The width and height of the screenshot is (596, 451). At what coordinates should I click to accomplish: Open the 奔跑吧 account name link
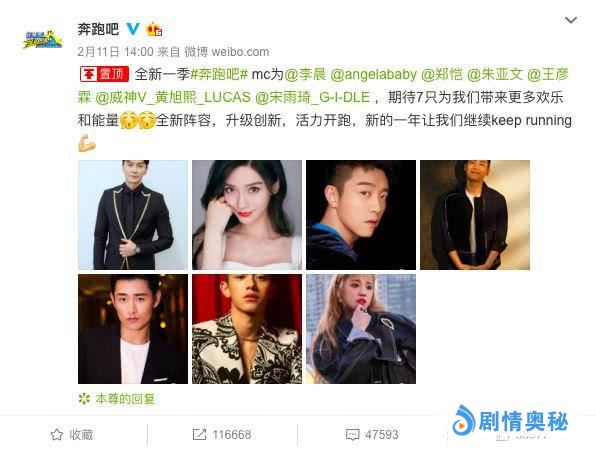pyautogui.click(x=98, y=29)
